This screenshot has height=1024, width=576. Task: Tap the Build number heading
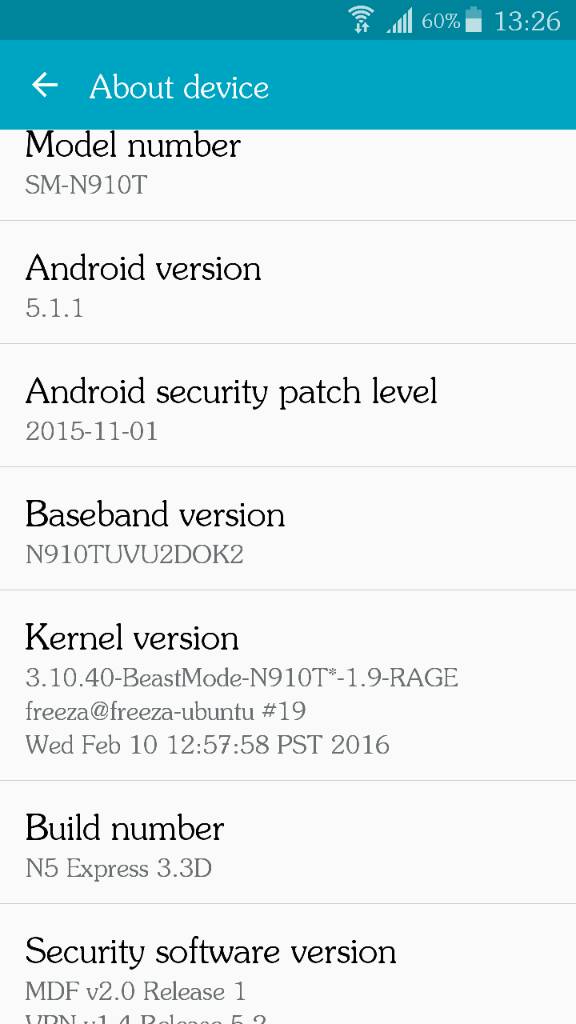point(125,829)
